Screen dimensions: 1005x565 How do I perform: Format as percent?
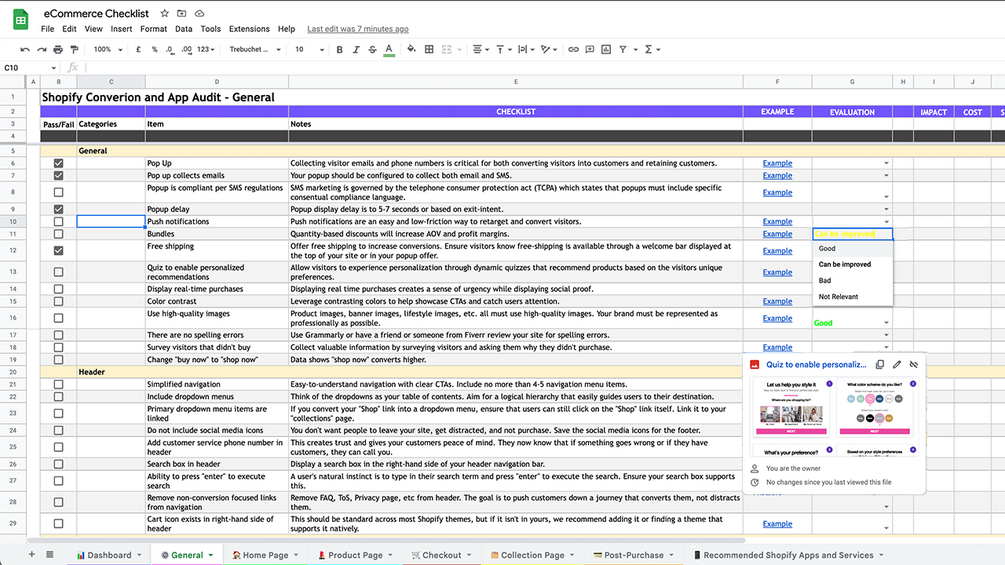[154, 49]
